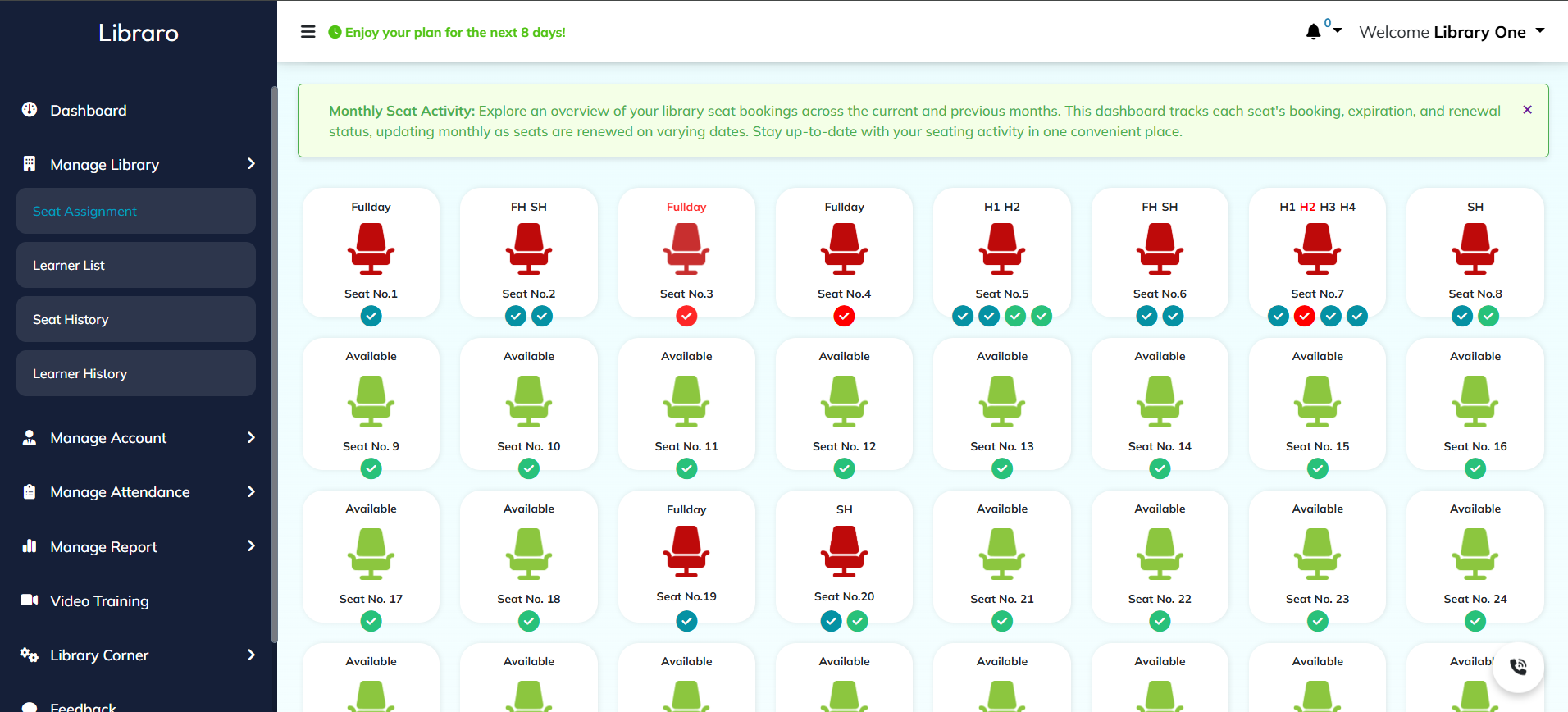Toggle the hamburger sidebar menu

[308, 32]
